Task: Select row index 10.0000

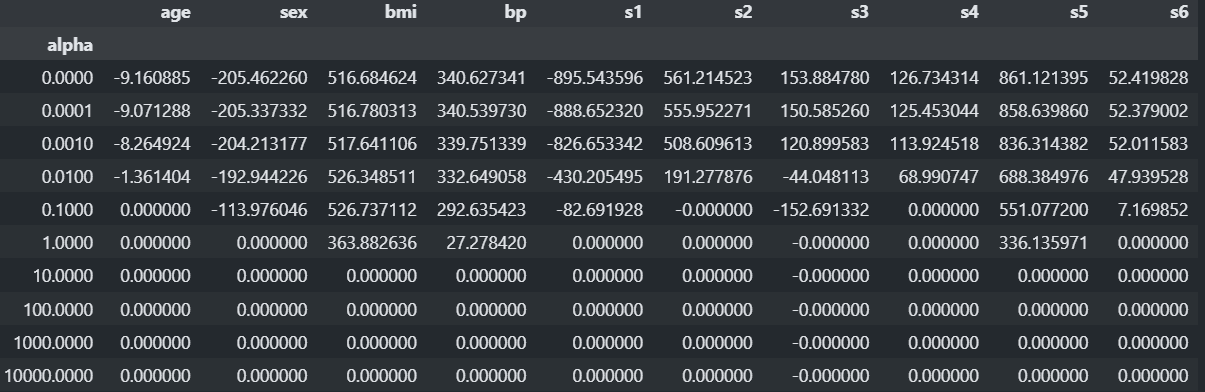Action: click(x=64, y=276)
